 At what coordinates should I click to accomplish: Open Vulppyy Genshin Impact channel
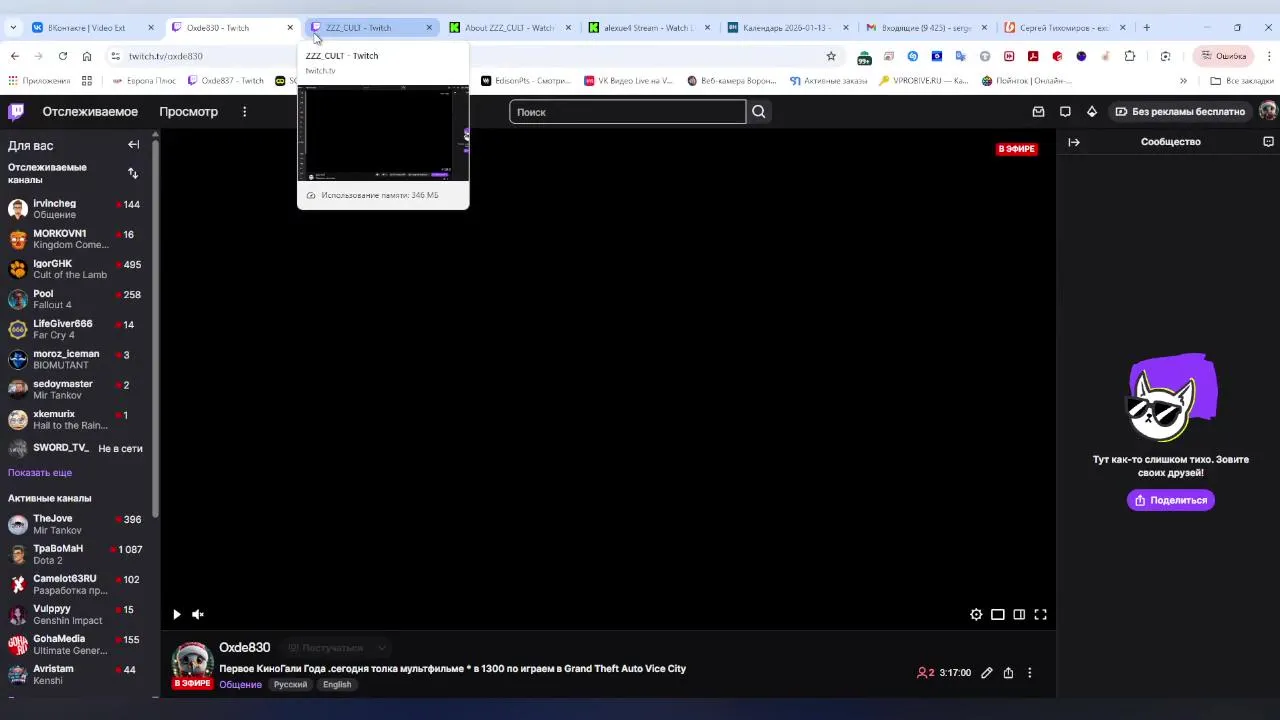coord(77,614)
